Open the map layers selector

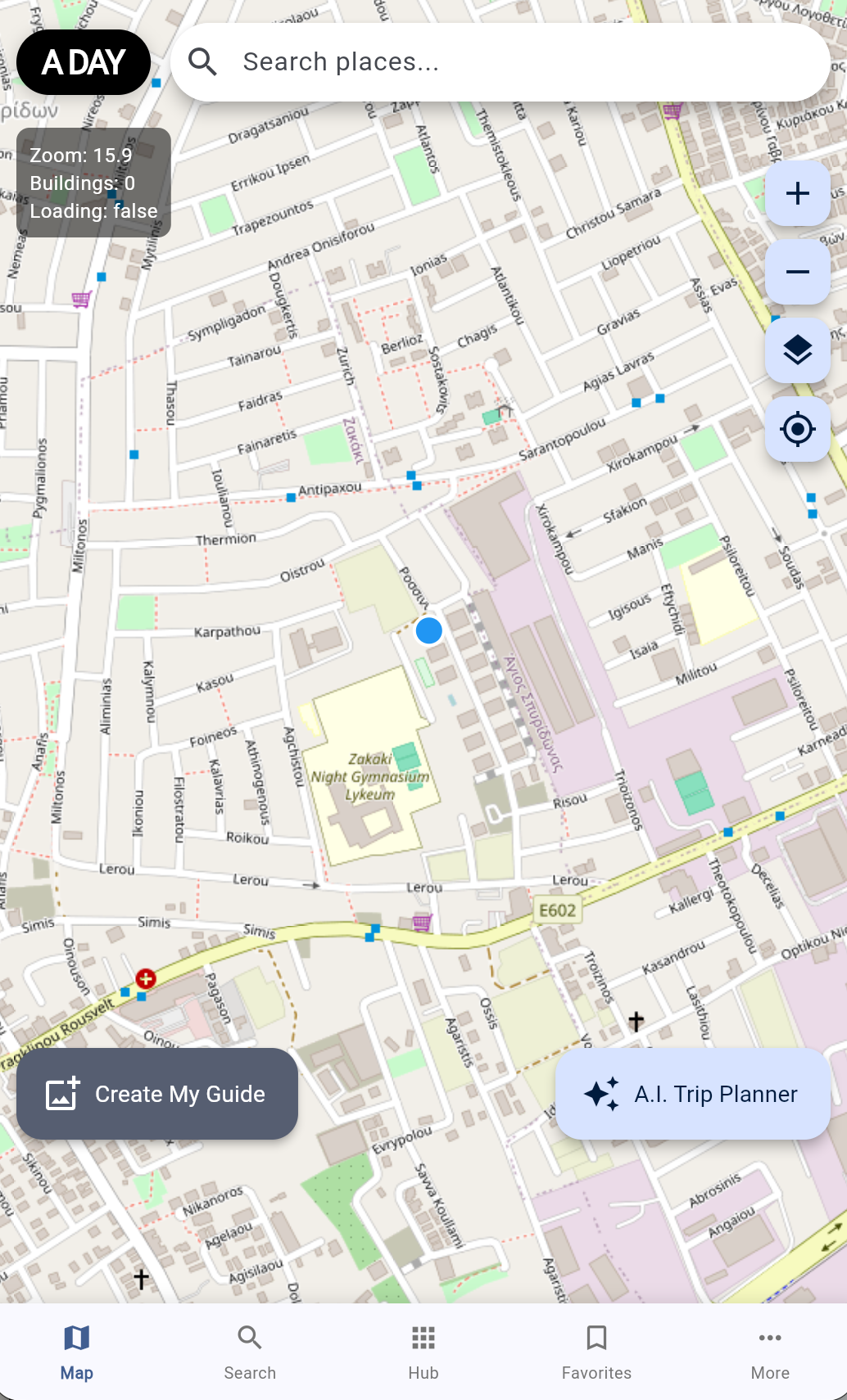[797, 350]
